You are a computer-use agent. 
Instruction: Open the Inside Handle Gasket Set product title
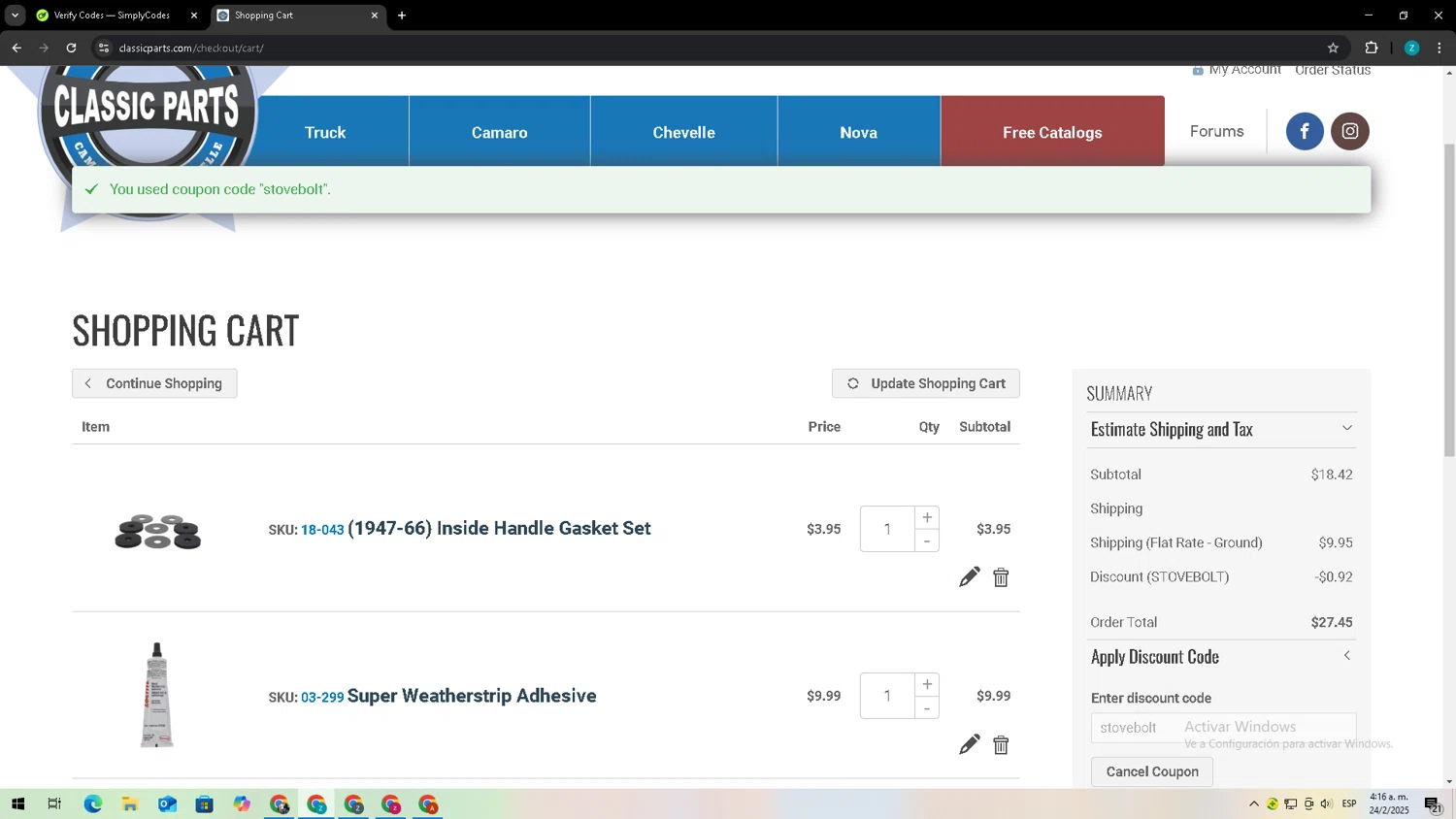coord(499,528)
